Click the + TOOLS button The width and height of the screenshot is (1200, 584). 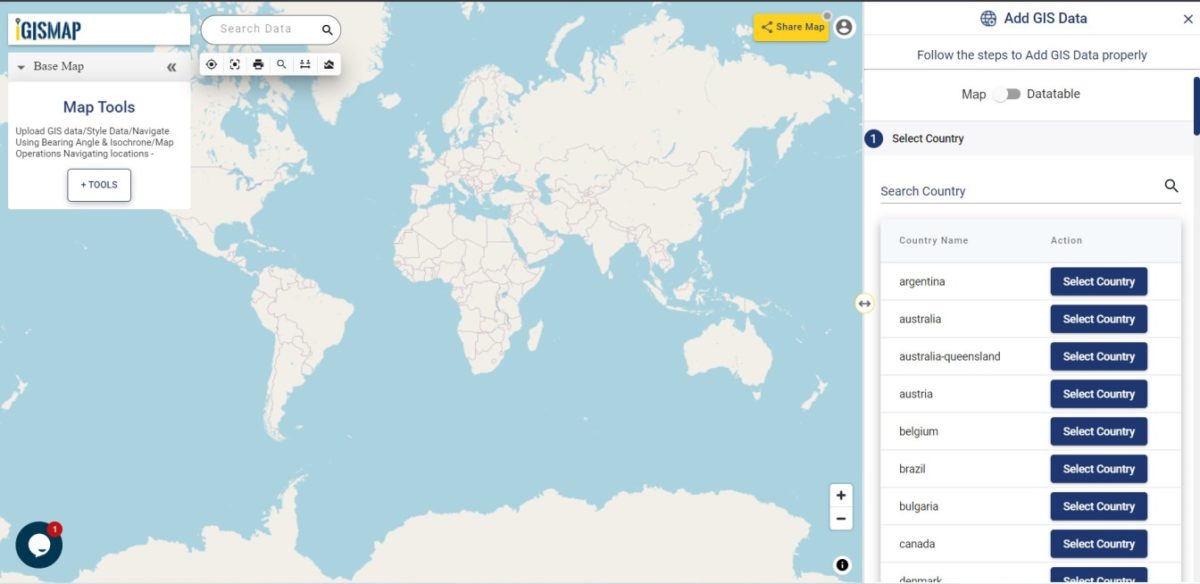[x=98, y=185]
